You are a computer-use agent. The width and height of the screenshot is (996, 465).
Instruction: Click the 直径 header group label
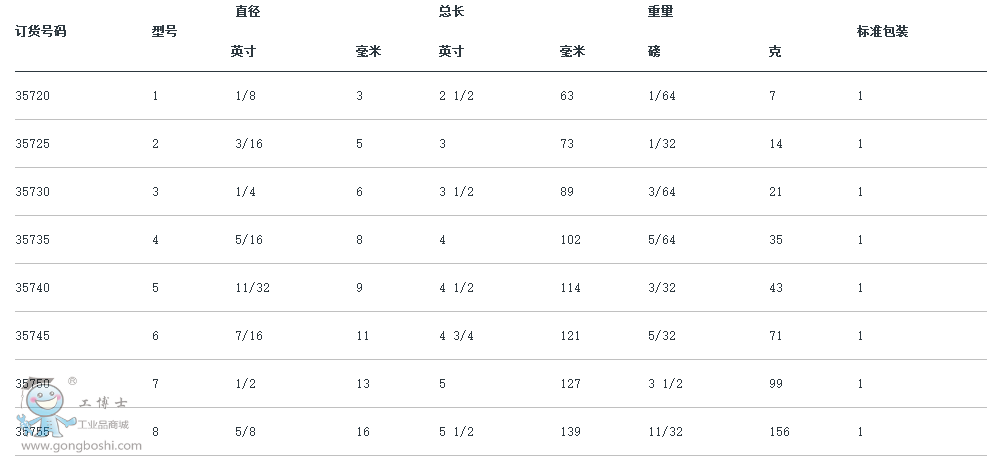click(x=247, y=12)
